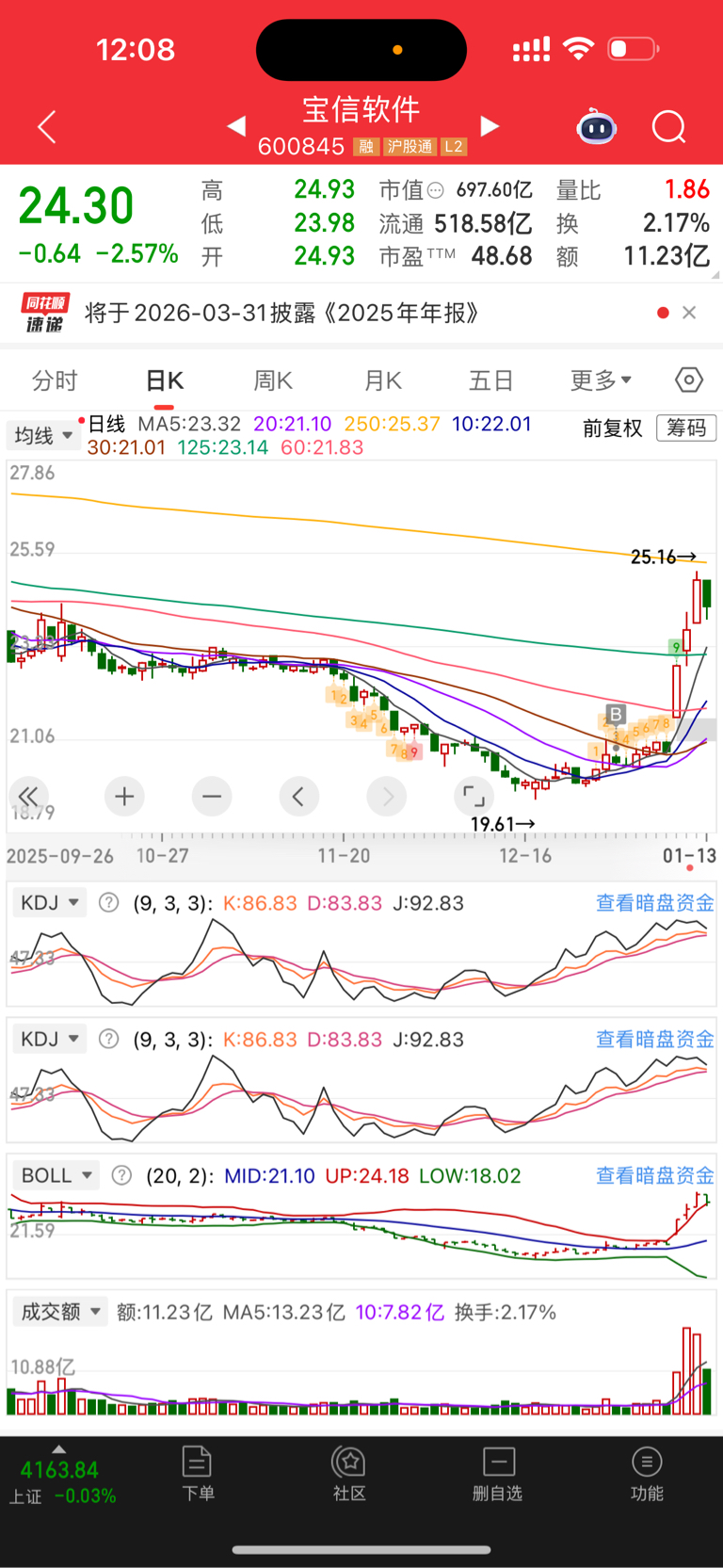Viewport: 723px width, 1568px height.
Task: Open the 均线 indicator dropdown
Action: pyautogui.click(x=43, y=435)
